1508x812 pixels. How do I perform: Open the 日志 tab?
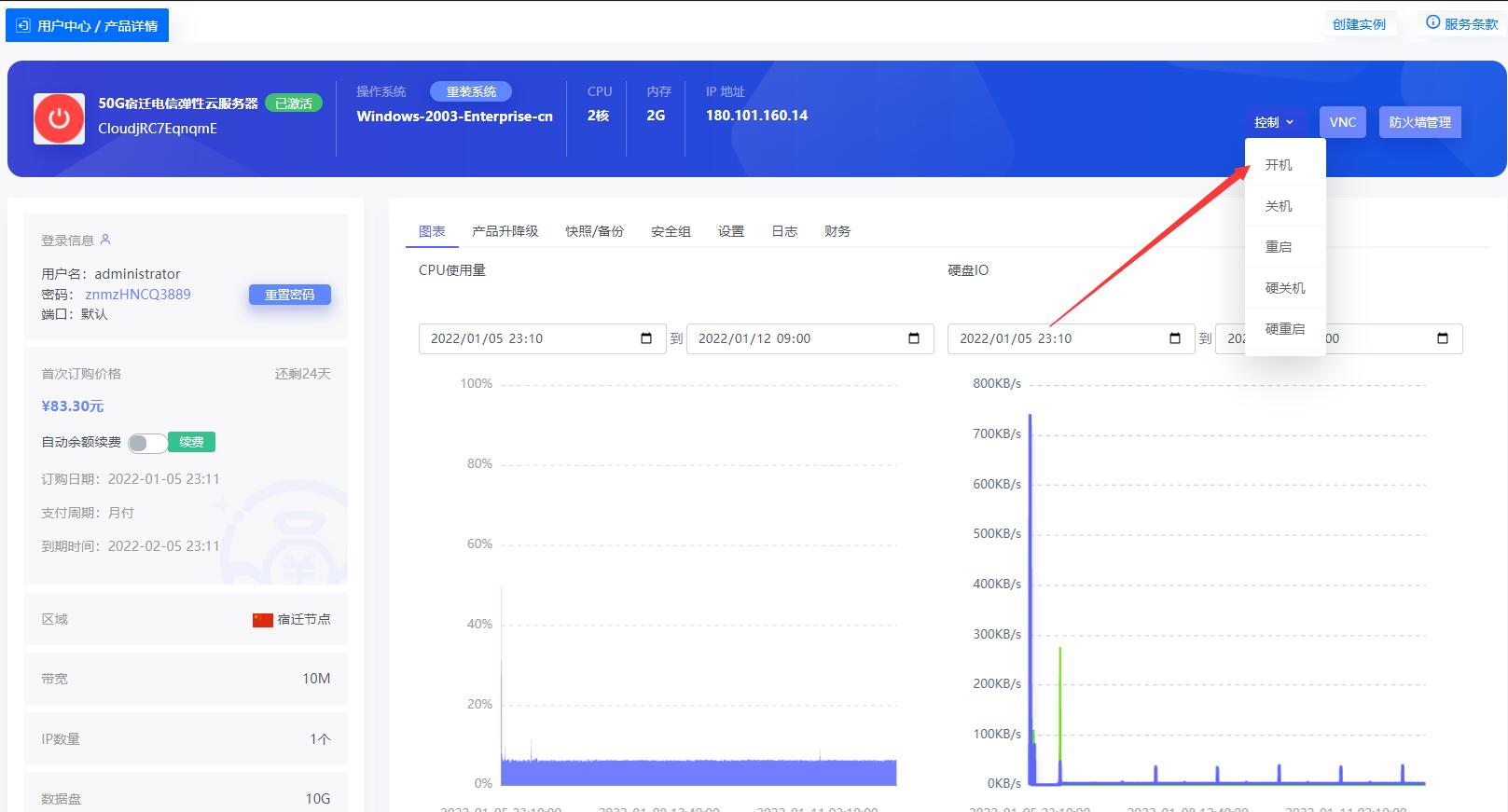(x=784, y=231)
